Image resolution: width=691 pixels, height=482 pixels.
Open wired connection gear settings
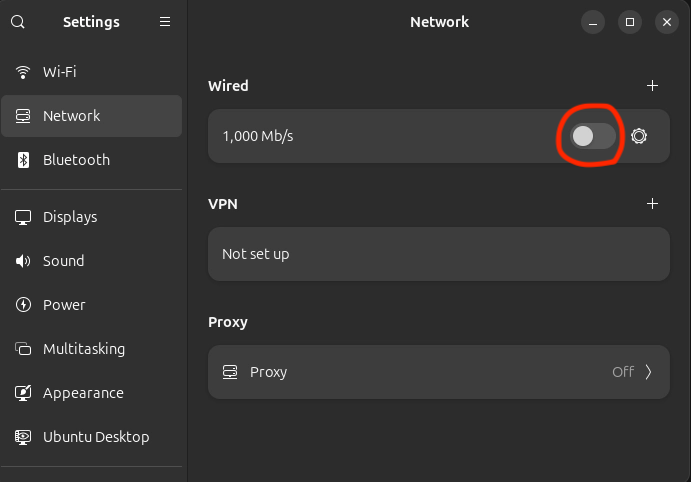pos(639,136)
